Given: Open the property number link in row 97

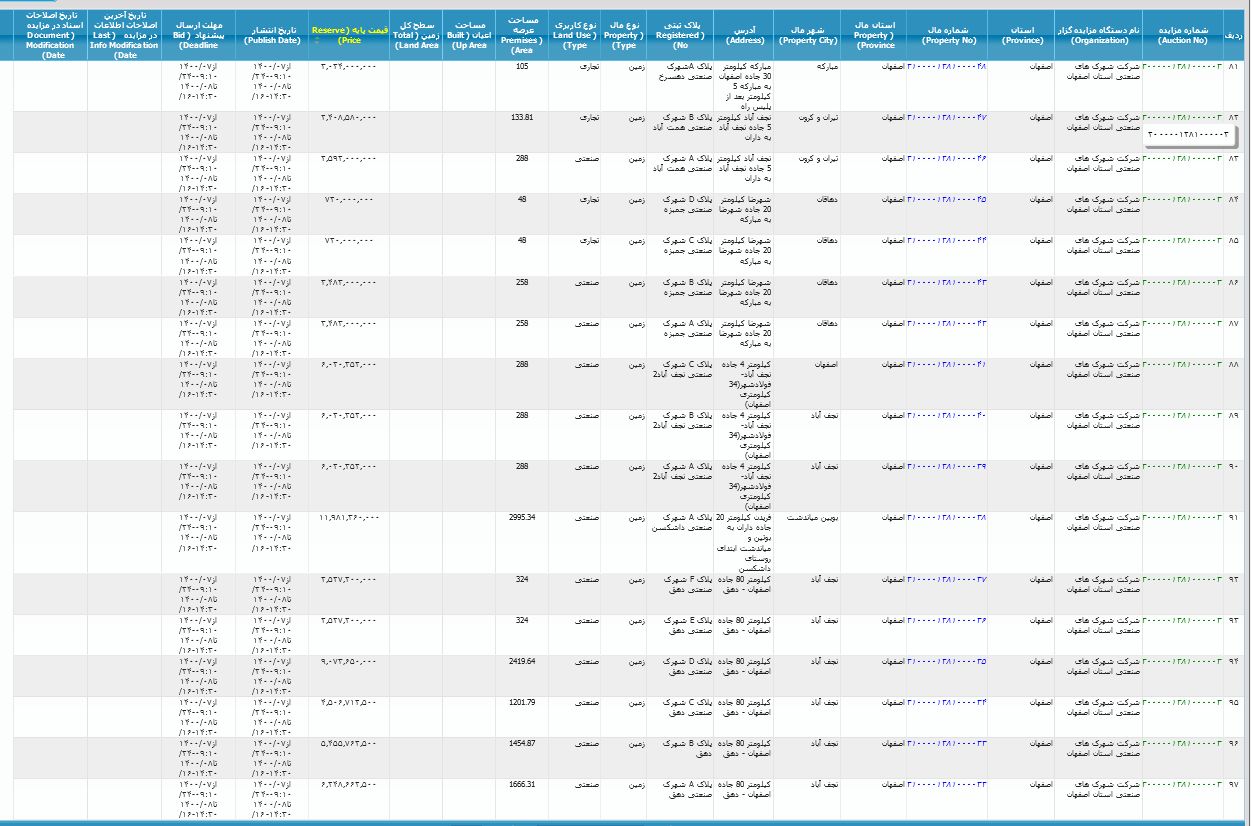Looking at the screenshot, I should coord(946,784).
